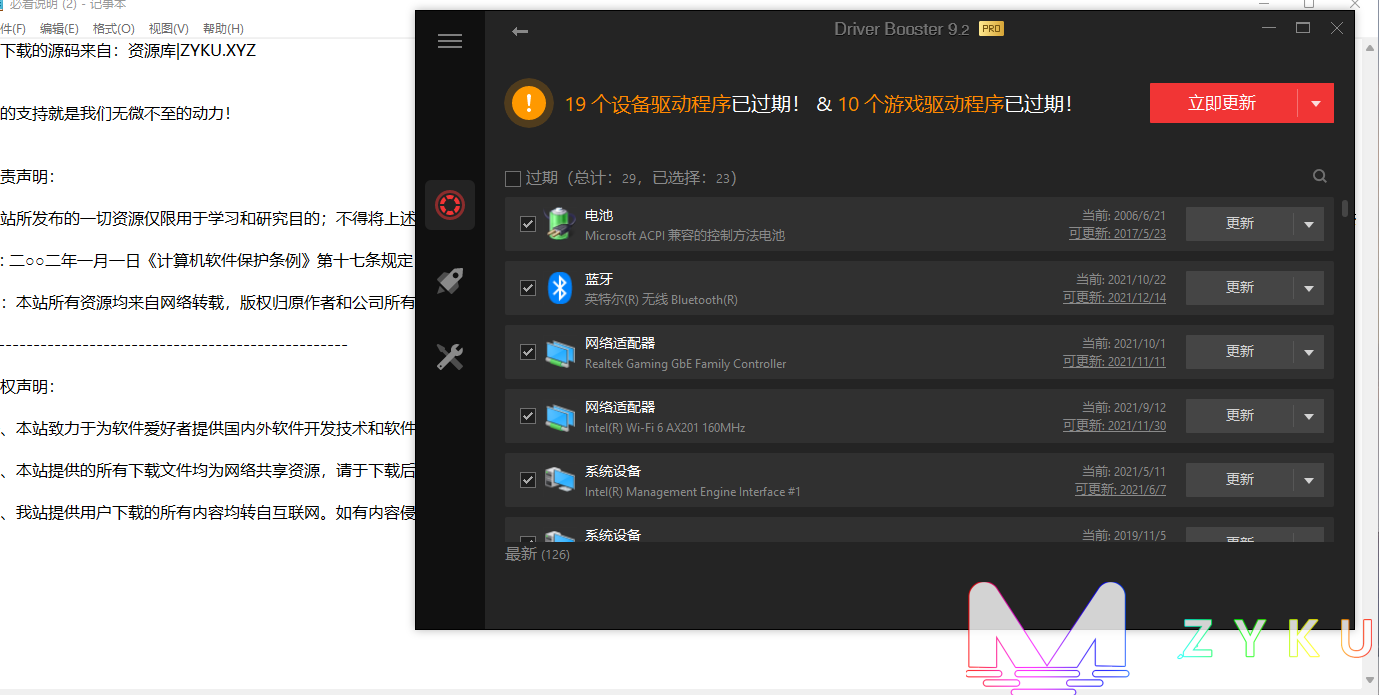Click Realtek Gaming GbE Family Controller text
This screenshot has height=695, width=1379.
click(x=686, y=364)
